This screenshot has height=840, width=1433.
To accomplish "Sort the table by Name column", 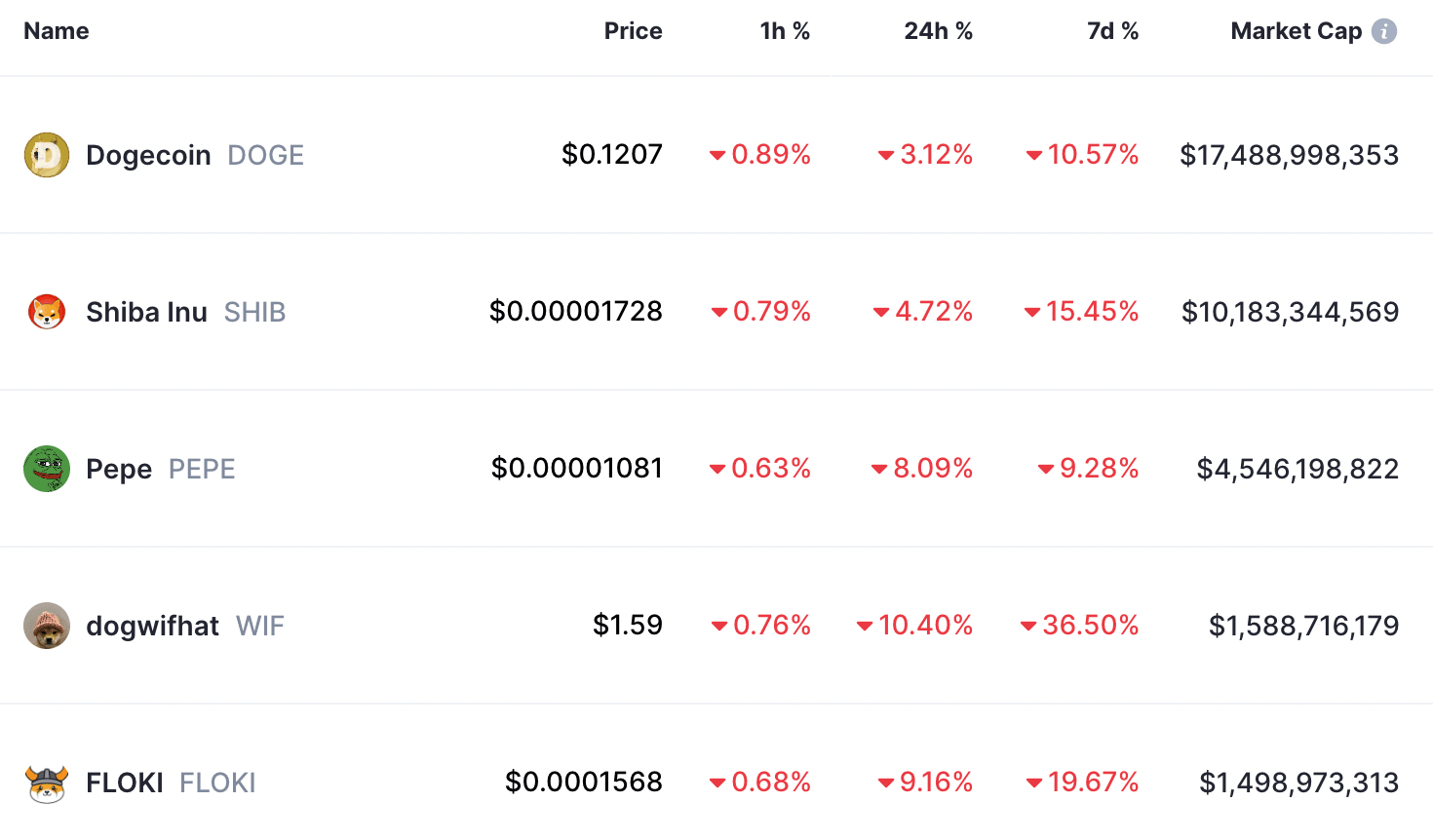I will pos(57,31).
